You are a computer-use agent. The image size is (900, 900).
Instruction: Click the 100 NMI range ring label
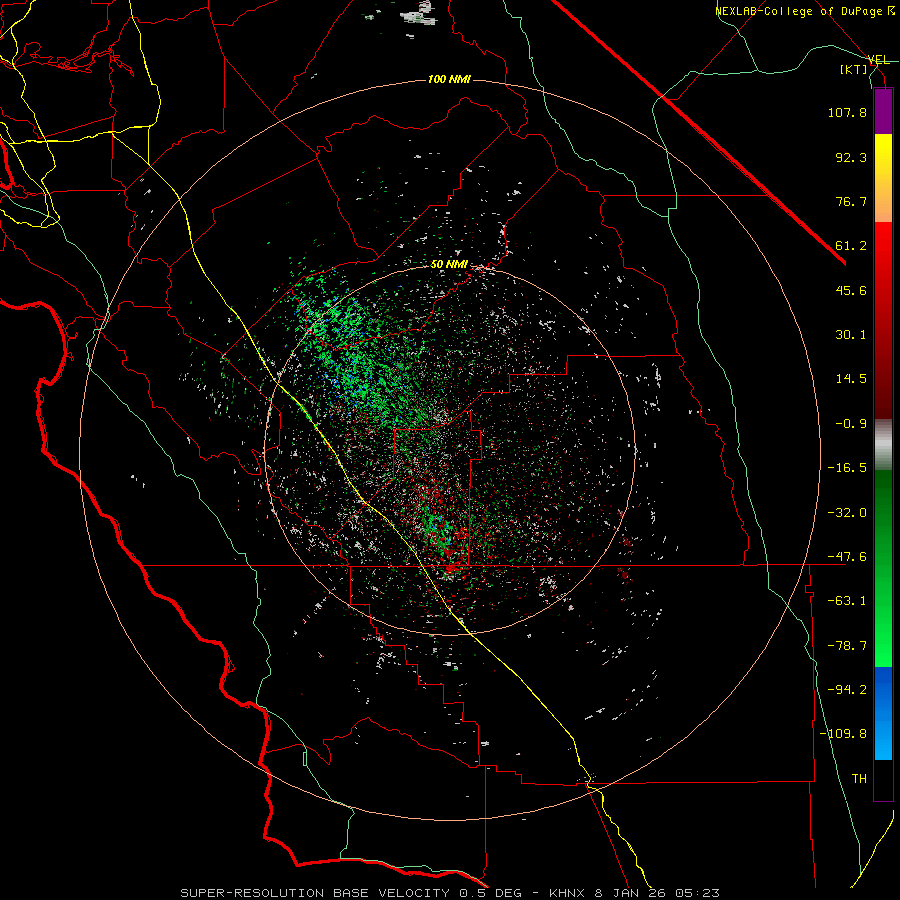(x=449, y=79)
